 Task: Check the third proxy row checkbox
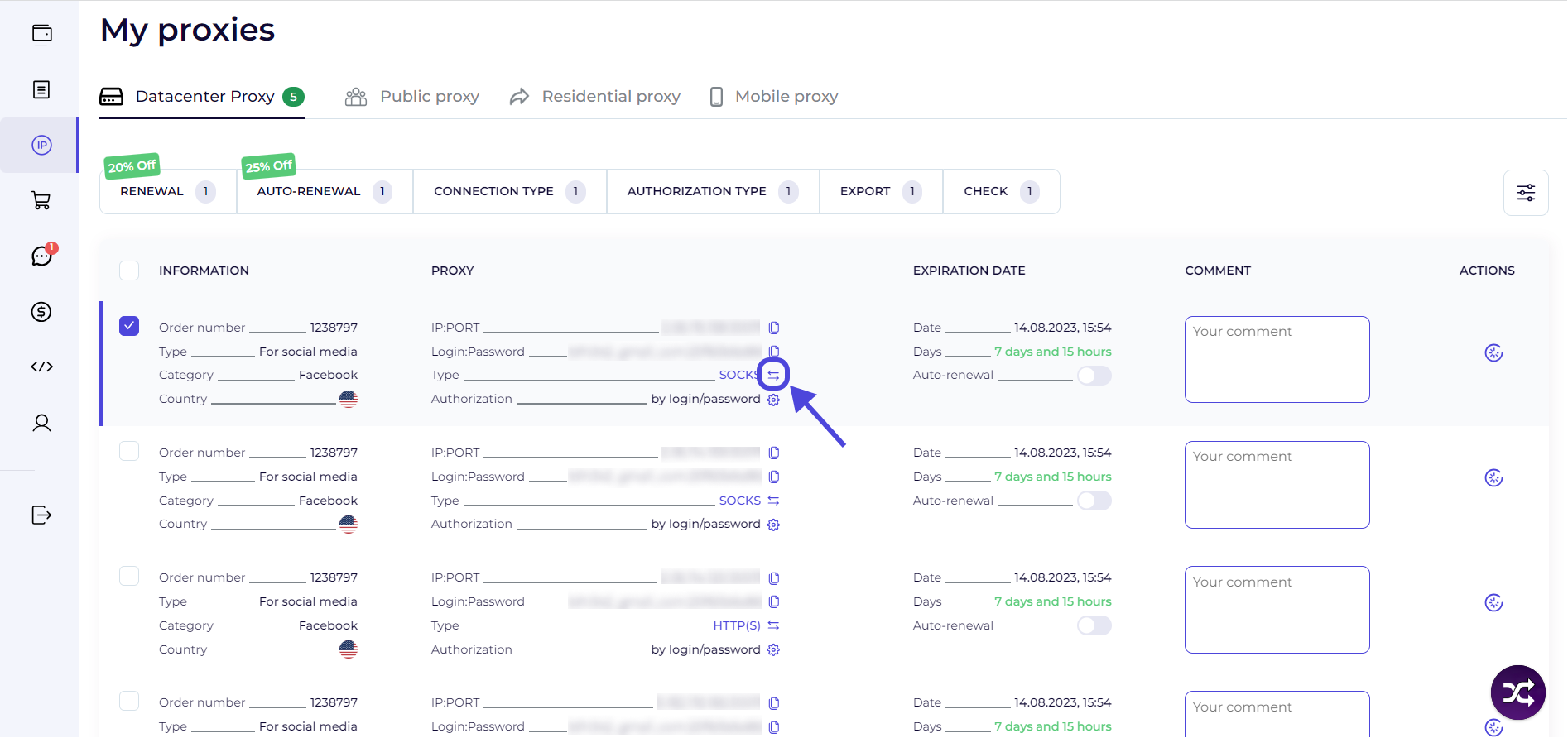point(129,576)
